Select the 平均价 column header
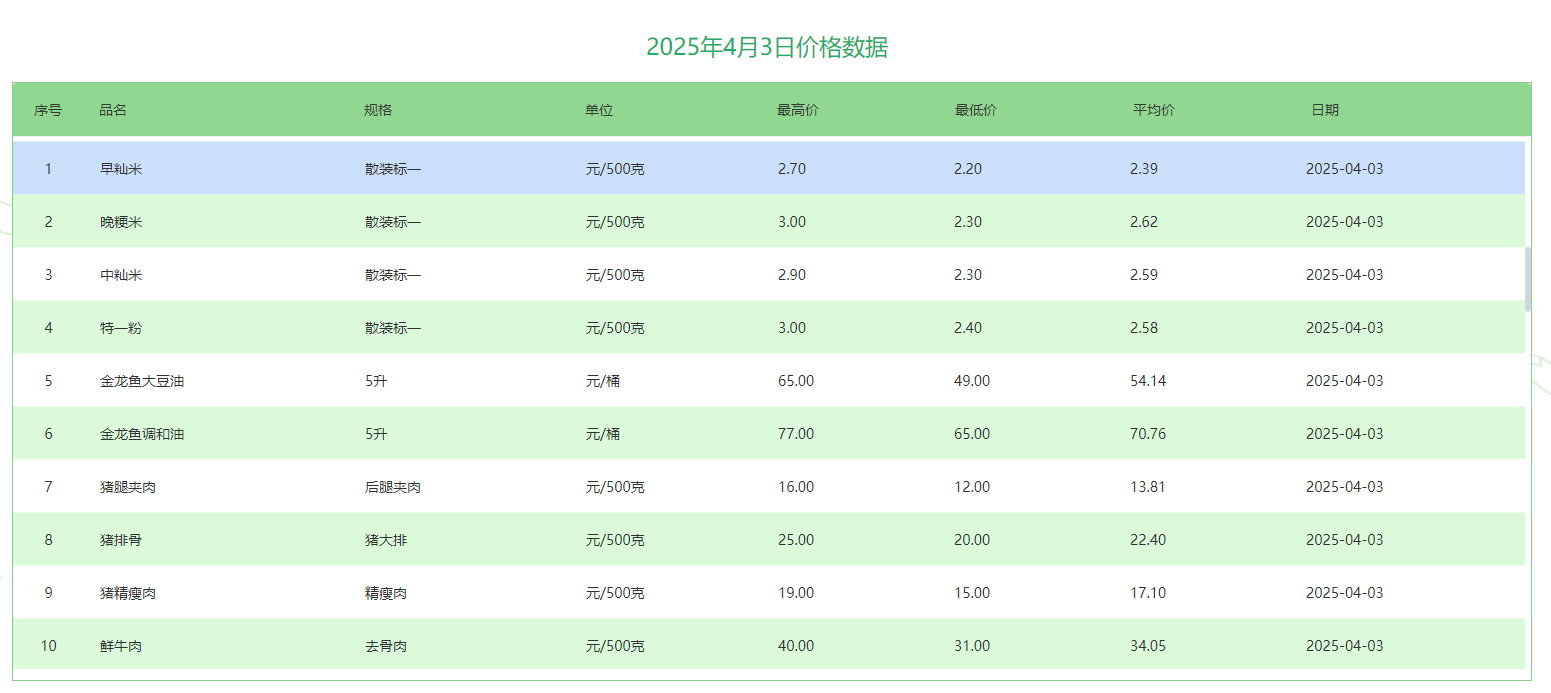Image resolution: width=1551 pixels, height=693 pixels. pyautogui.click(x=1154, y=110)
